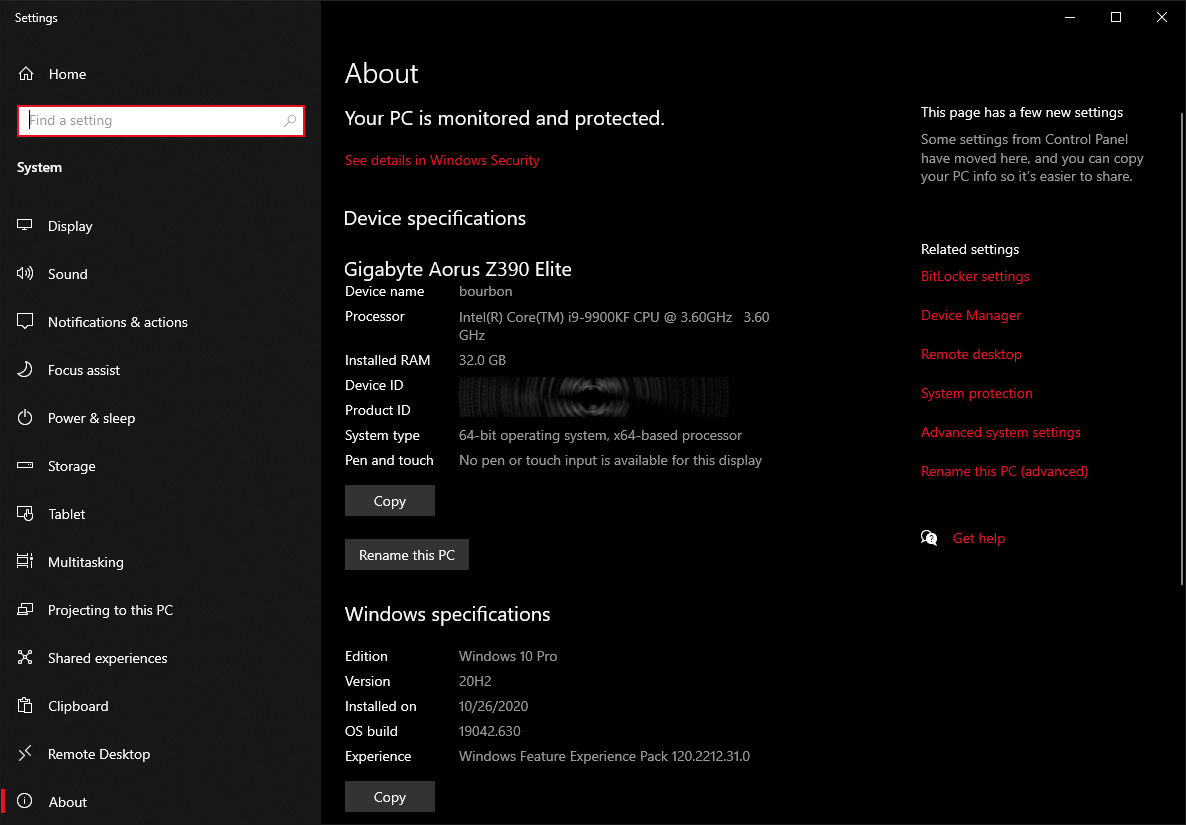This screenshot has width=1186, height=825.
Task: Navigate to Storage settings
Action: (x=160, y=466)
